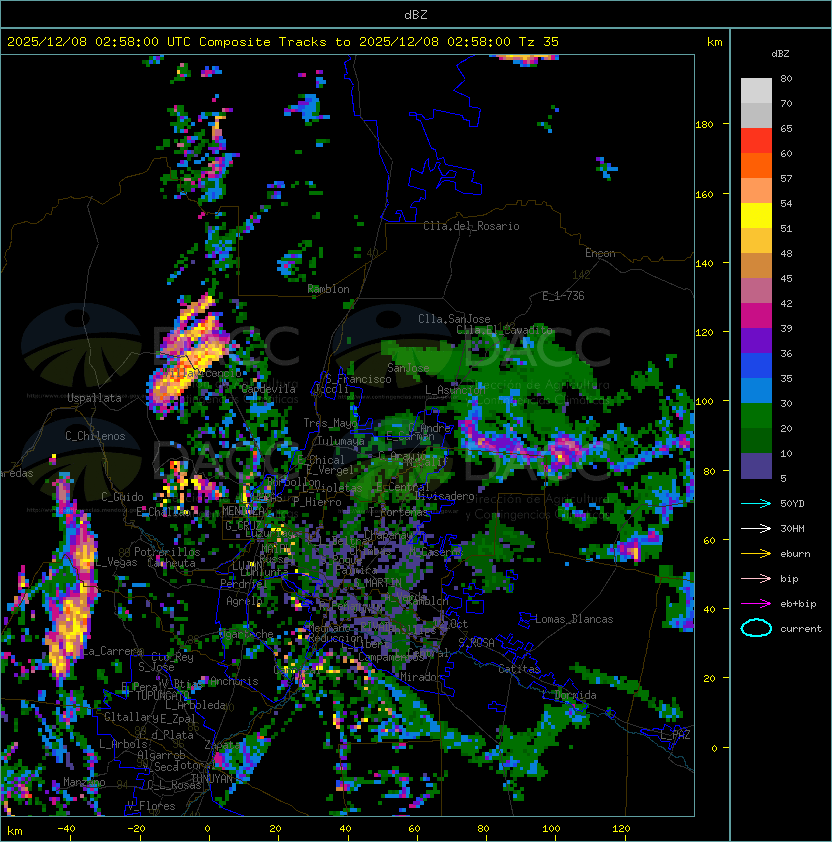The width and height of the screenshot is (832, 842).
Task: Click the Capdevila place label
Action: (x=268, y=389)
